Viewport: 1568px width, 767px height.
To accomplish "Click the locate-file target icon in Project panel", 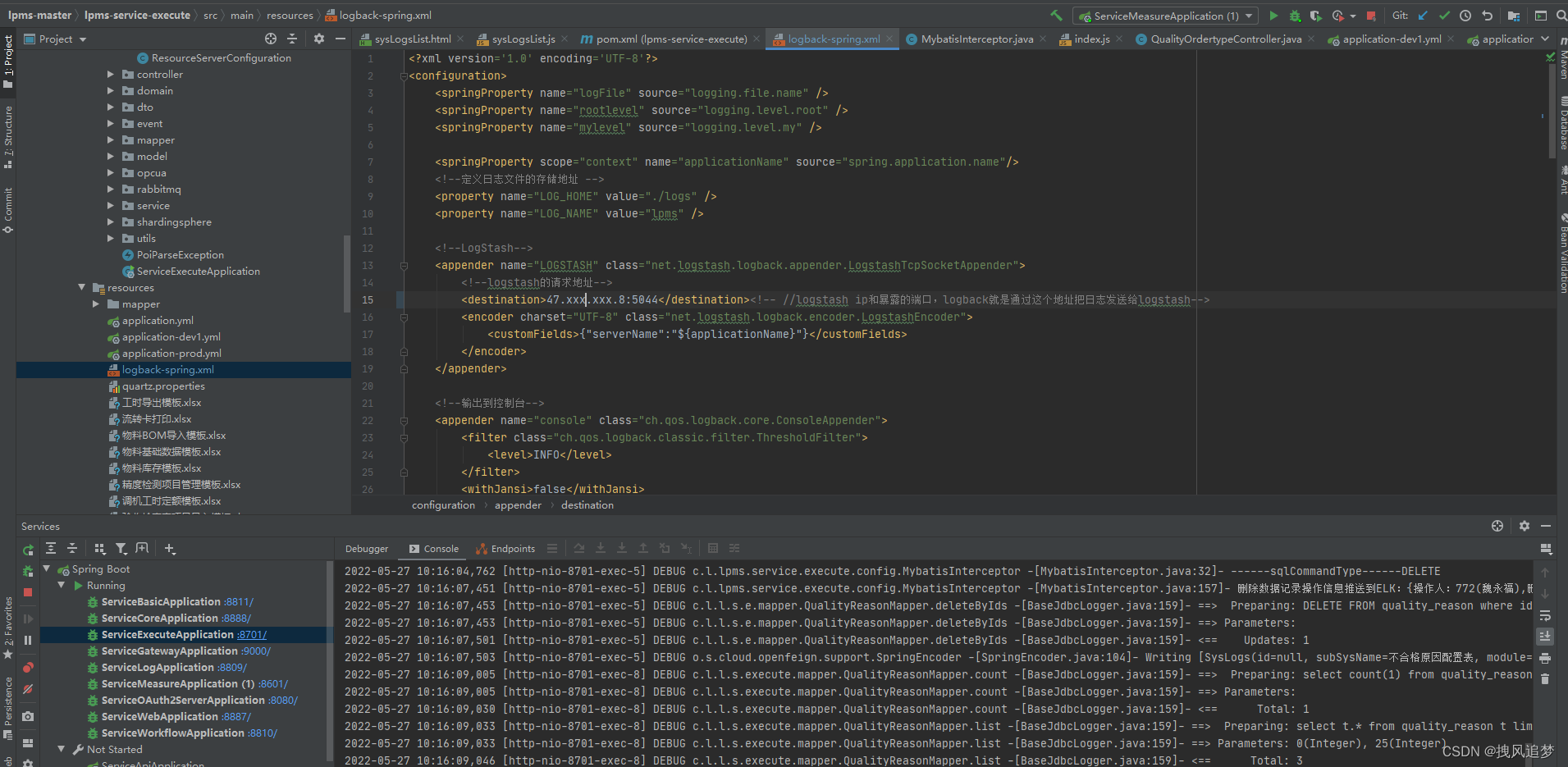I will (271, 39).
